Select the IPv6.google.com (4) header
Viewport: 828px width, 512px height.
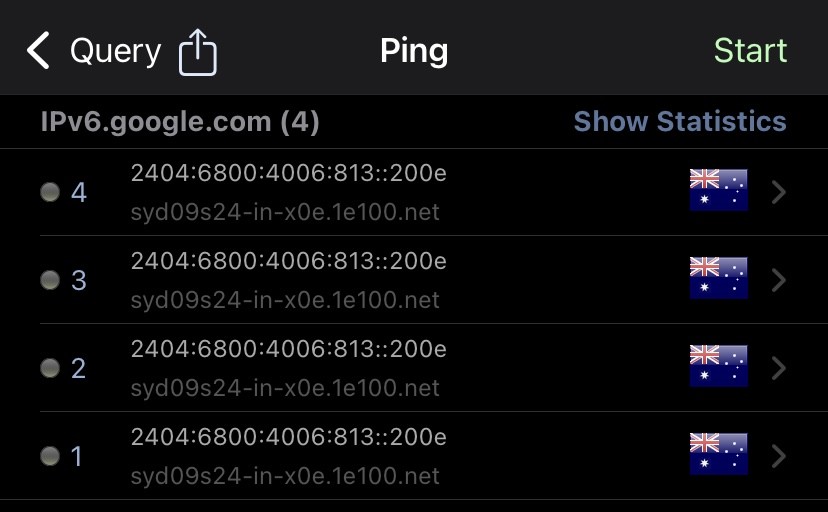[x=180, y=122]
